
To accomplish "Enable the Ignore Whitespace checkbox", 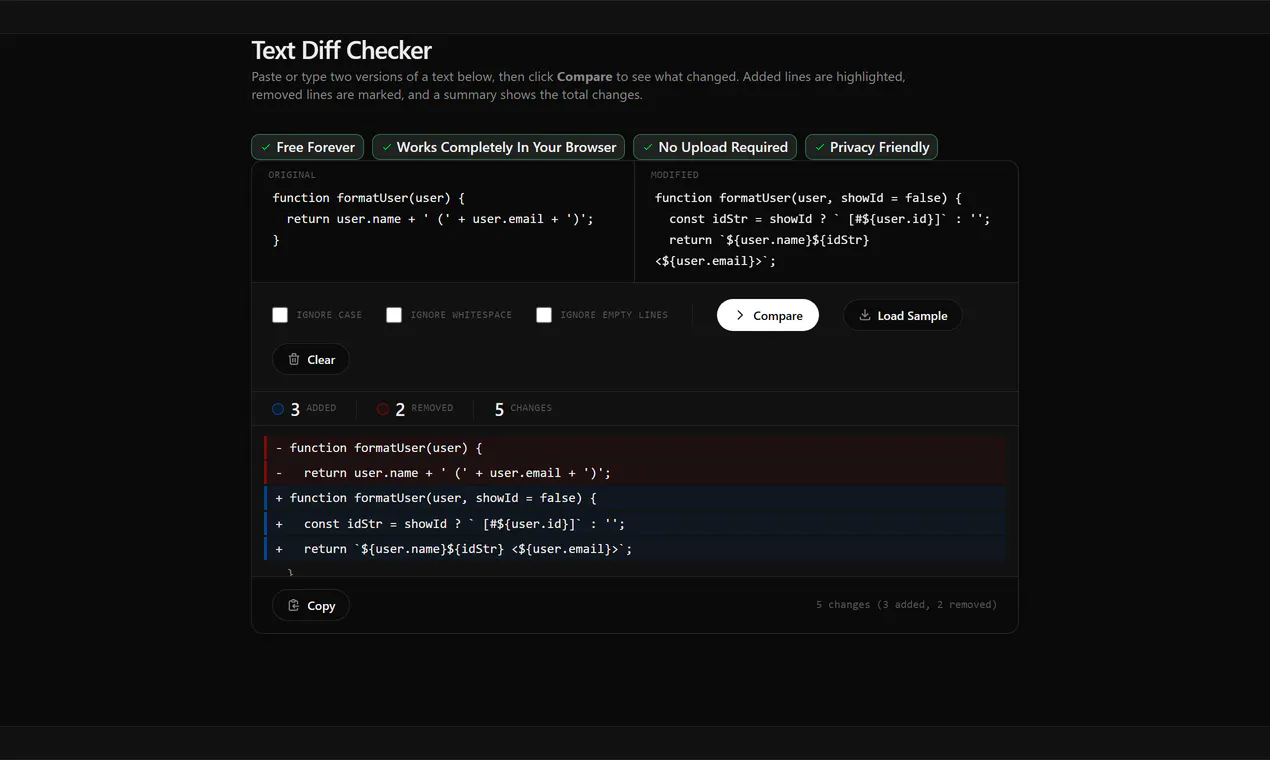I will [x=394, y=315].
